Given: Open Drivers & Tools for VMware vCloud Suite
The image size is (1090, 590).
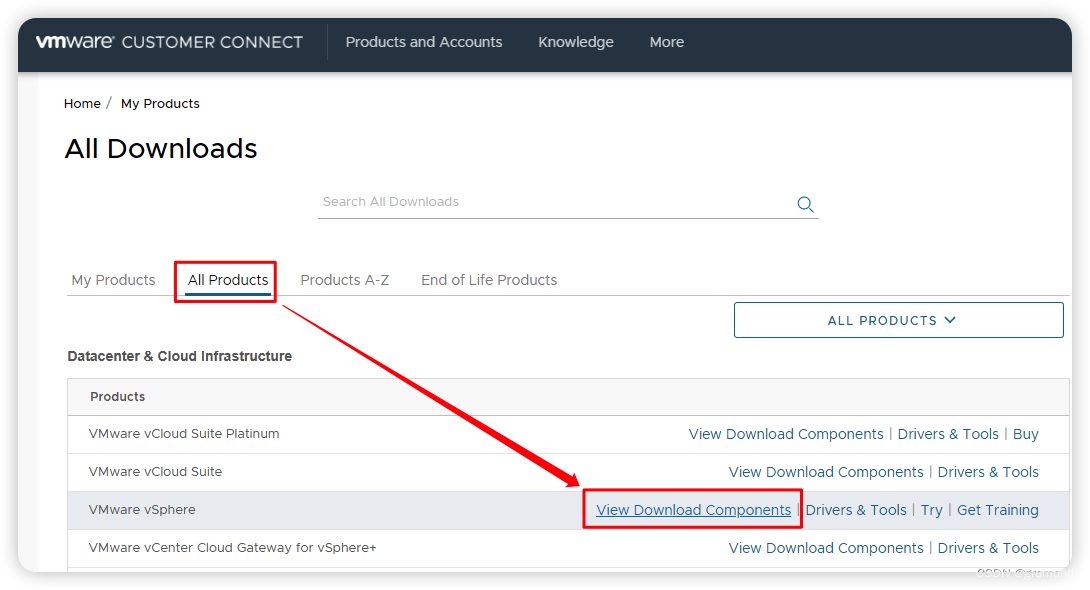Looking at the screenshot, I should pos(988,473).
